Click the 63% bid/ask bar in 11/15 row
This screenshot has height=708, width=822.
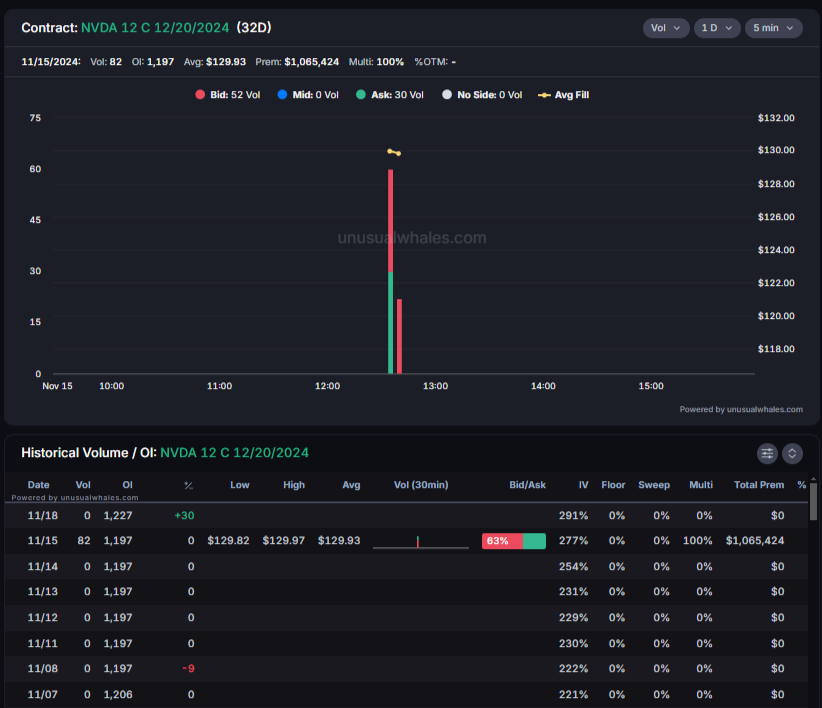tap(514, 541)
